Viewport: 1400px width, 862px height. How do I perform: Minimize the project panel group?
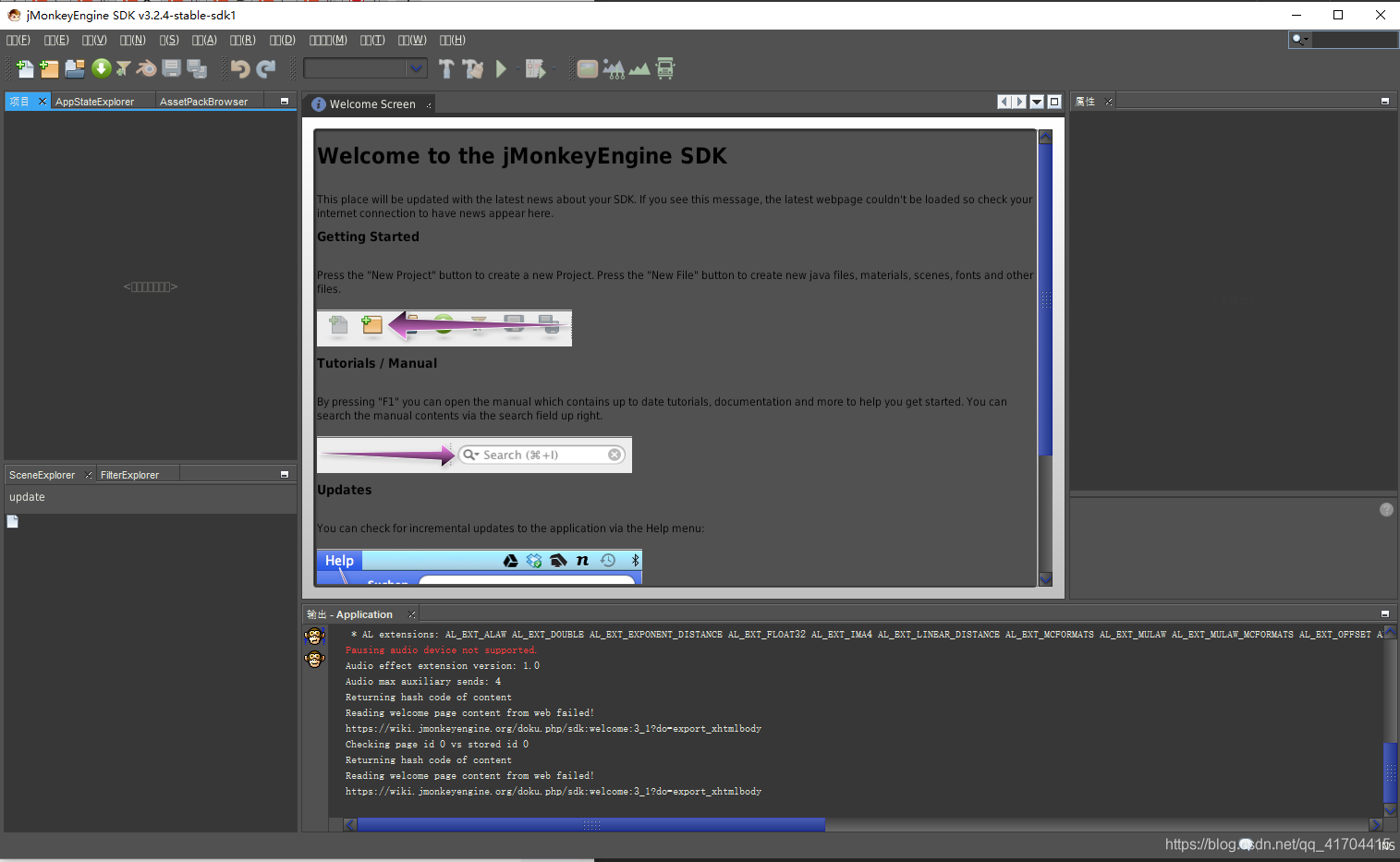tap(285, 101)
